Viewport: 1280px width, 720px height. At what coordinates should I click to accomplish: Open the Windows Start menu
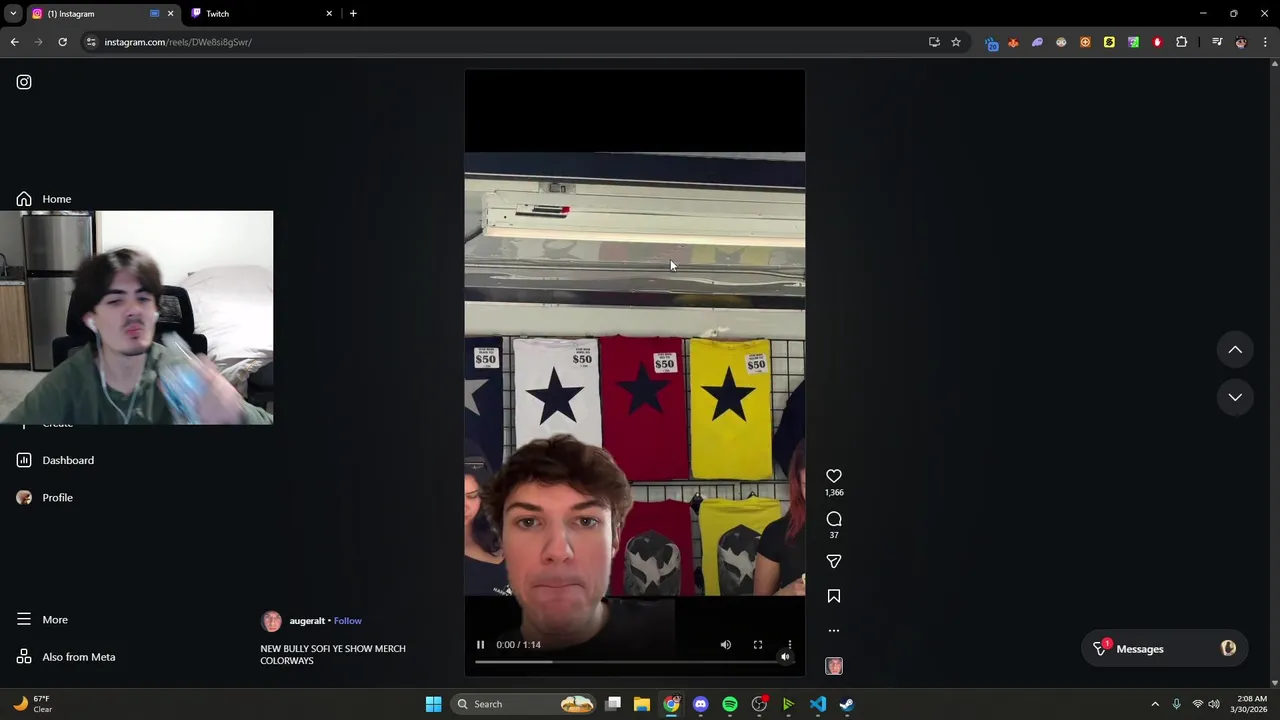[x=433, y=704]
